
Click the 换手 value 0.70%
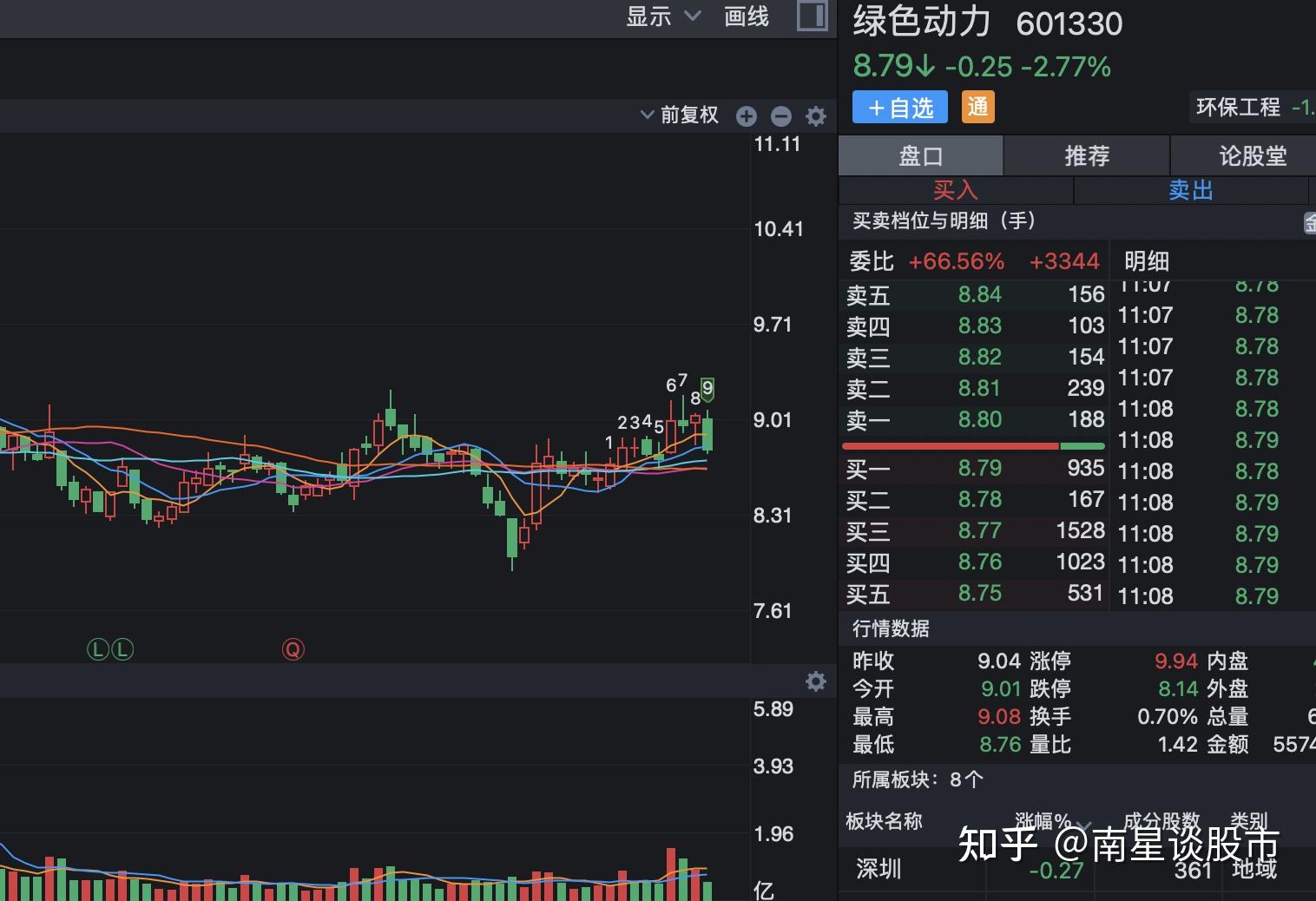pyautogui.click(x=1168, y=717)
